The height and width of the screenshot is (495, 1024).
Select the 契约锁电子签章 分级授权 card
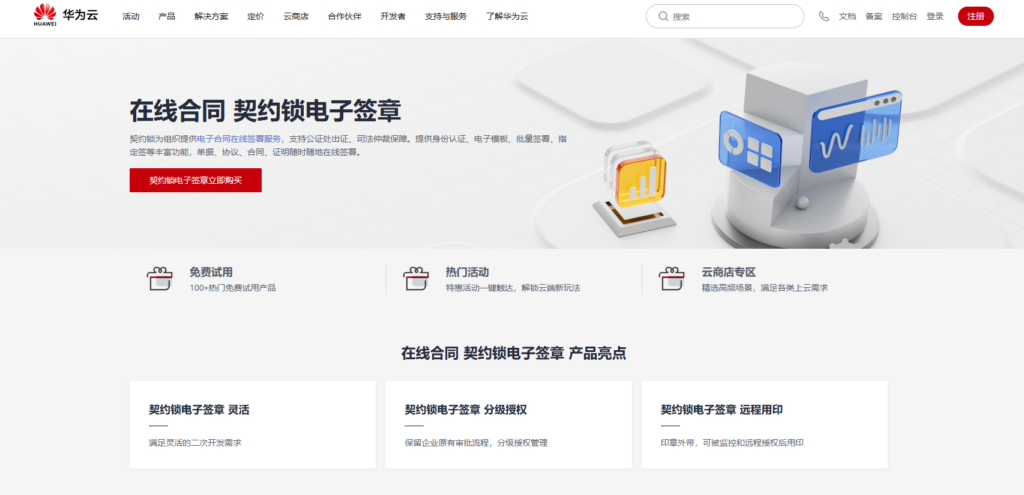pos(508,424)
